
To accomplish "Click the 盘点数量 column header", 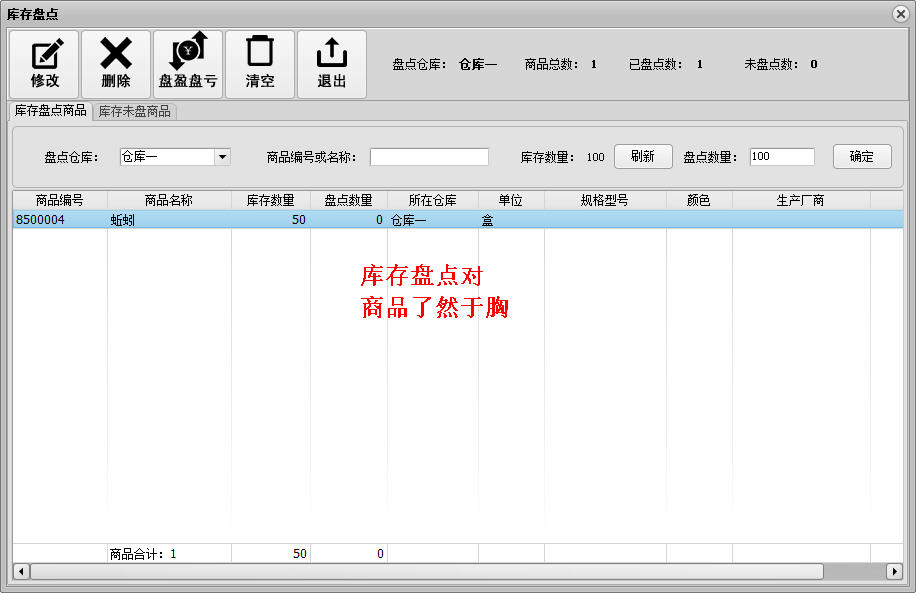I will (x=348, y=200).
